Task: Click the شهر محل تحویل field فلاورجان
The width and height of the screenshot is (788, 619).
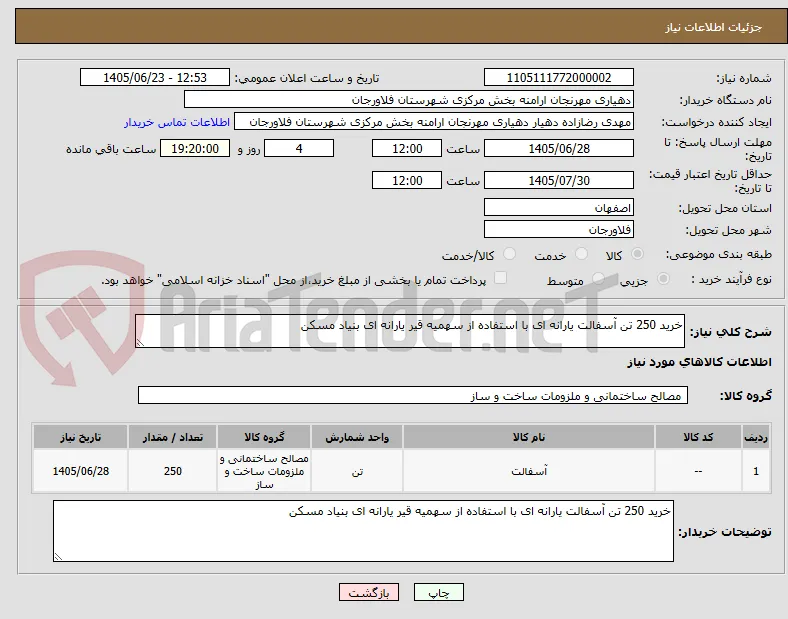Action: tap(558, 230)
